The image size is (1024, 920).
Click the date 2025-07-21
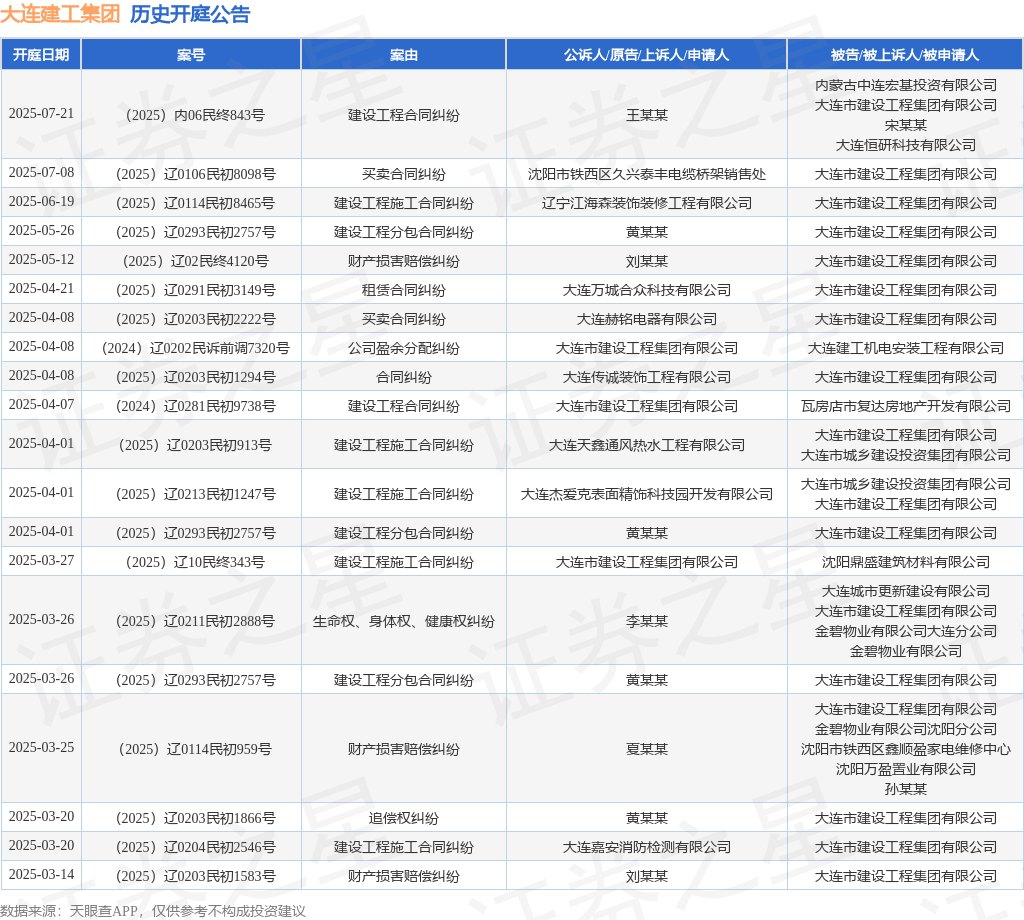coord(41,114)
